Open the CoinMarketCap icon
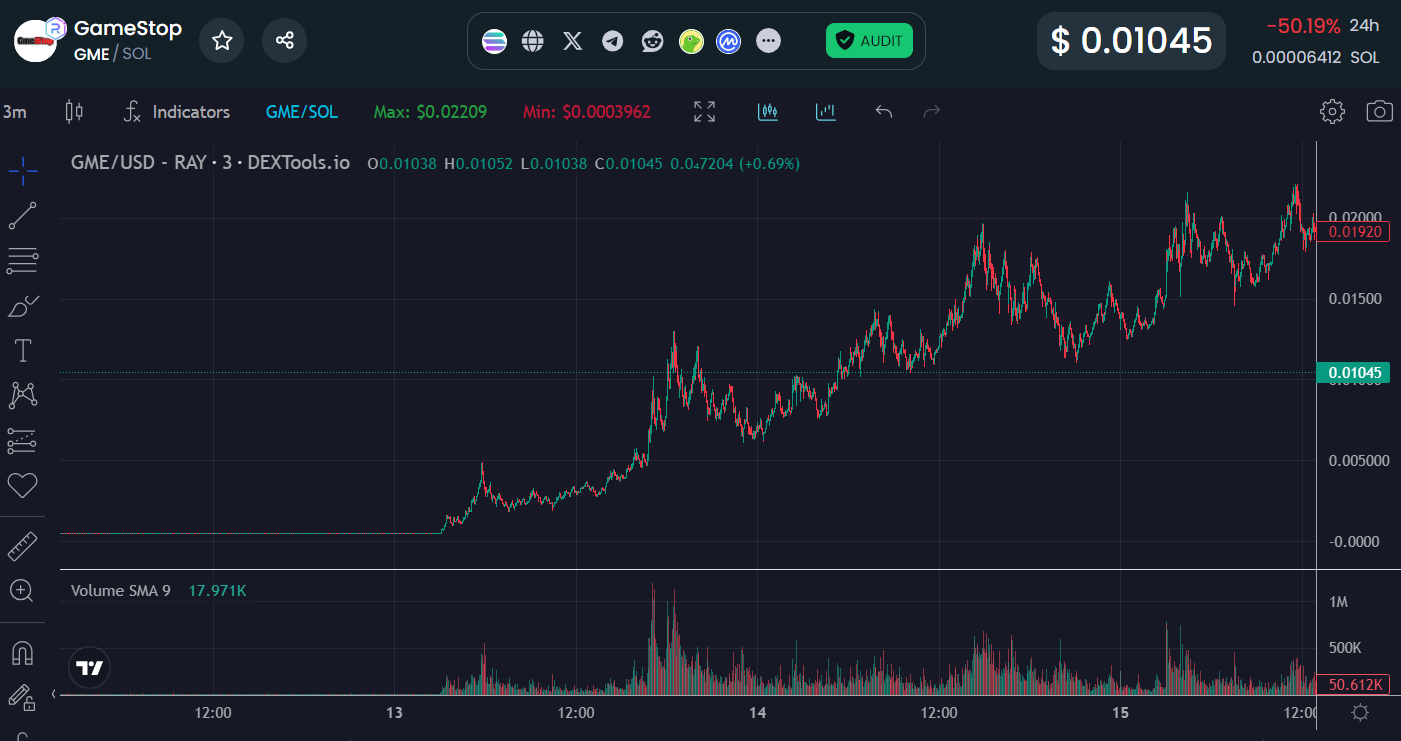This screenshot has height=741, width=1401. (x=729, y=41)
